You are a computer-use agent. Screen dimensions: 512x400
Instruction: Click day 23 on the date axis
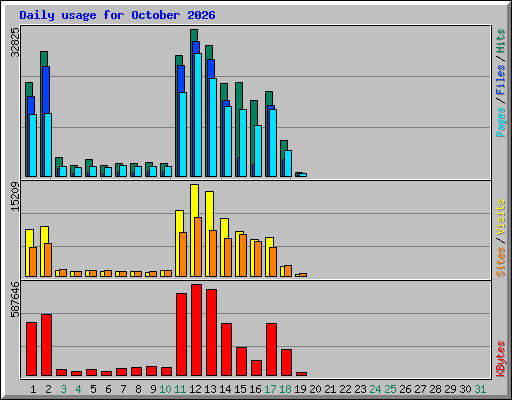point(360,389)
